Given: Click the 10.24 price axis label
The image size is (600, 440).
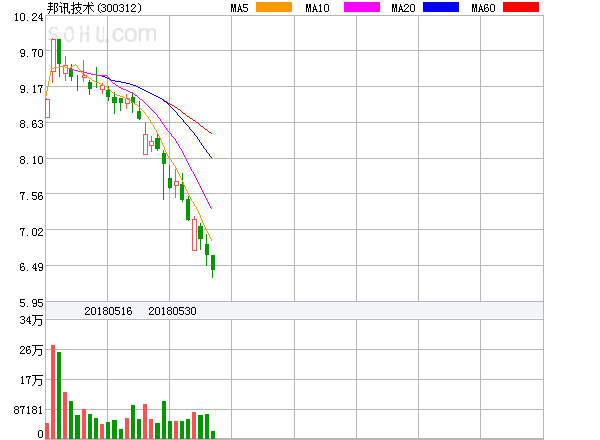Looking at the screenshot, I should 29,17.
